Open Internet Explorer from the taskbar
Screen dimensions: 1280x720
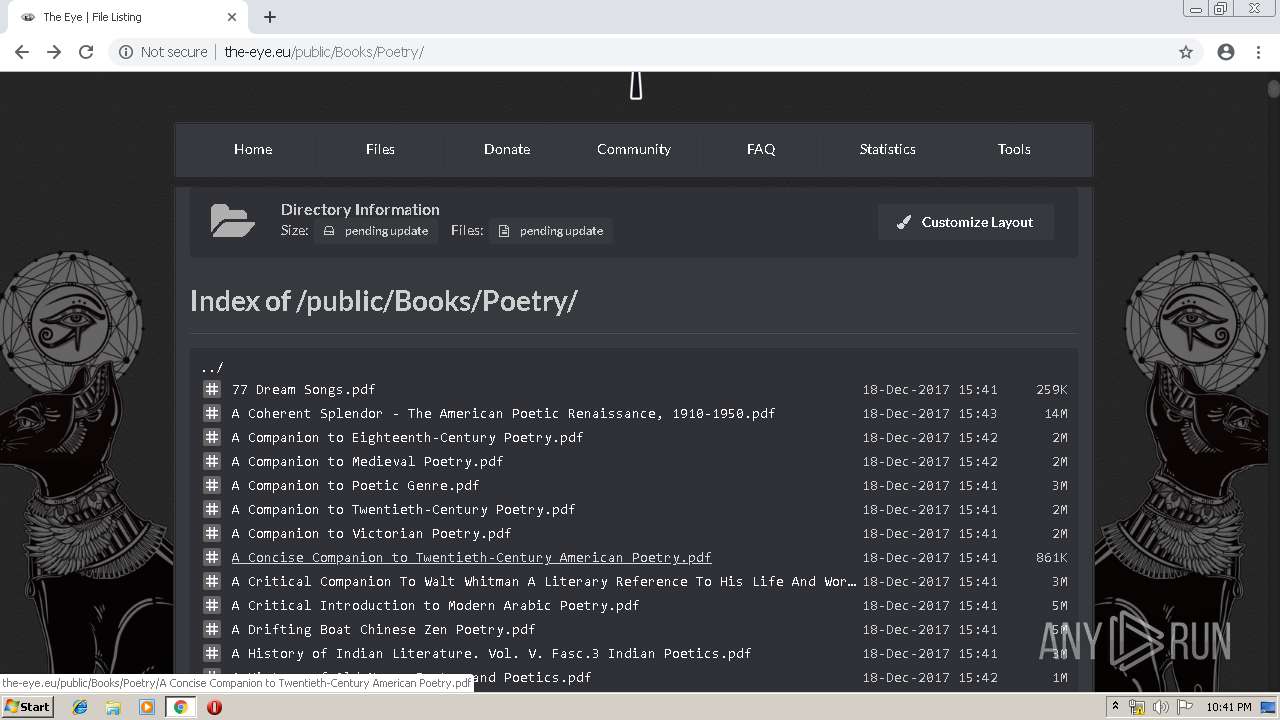pyautogui.click(x=80, y=707)
